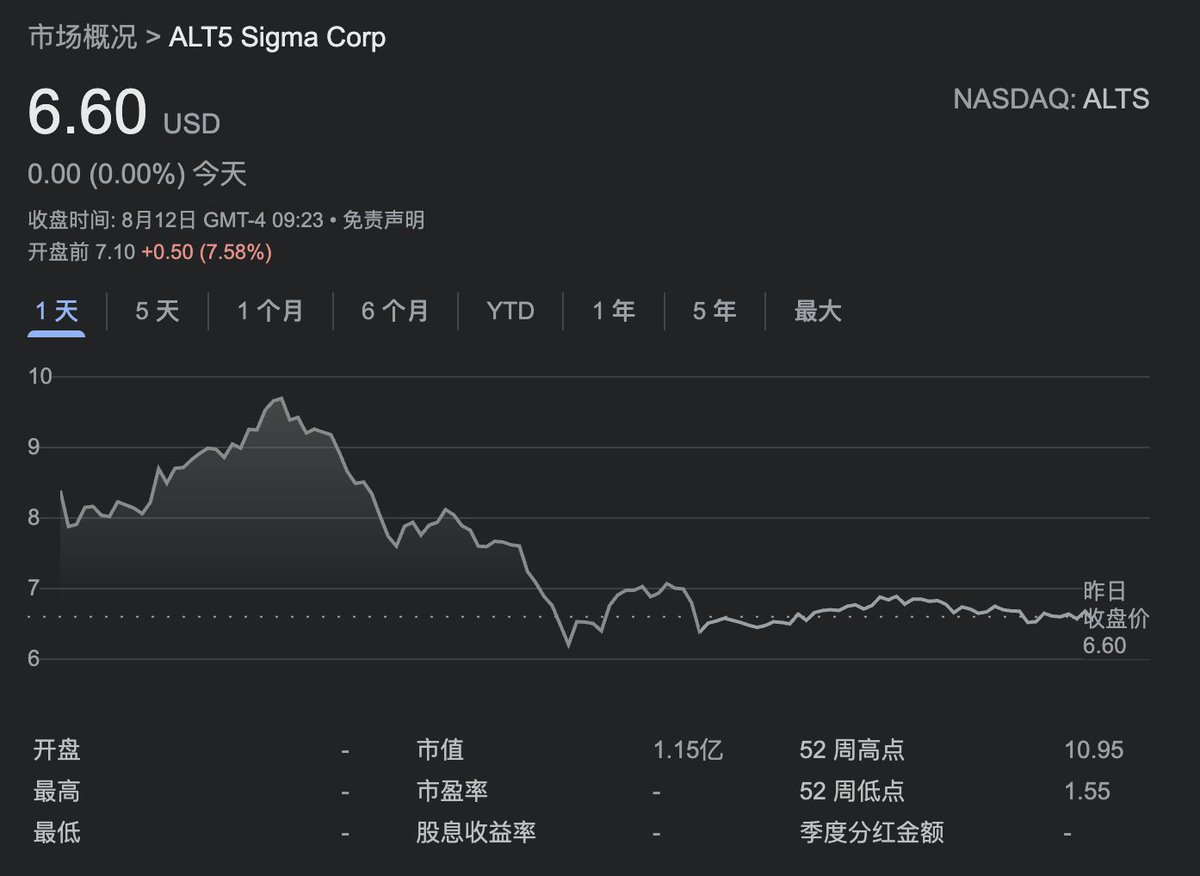
Task: Open the 市场概况 breadcrumb link
Action: (x=83, y=38)
